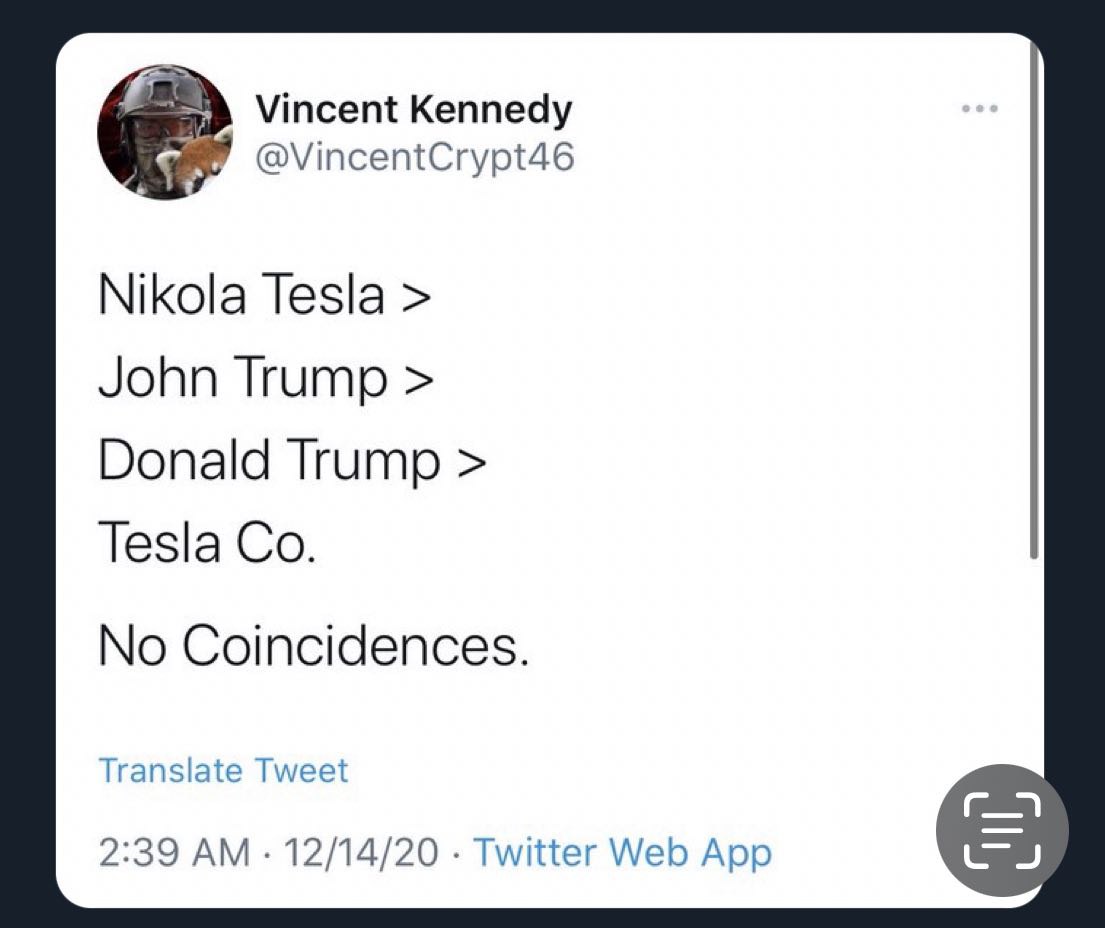Click the @VincentCrypt46 handle
This screenshot has height=928, width=1105.
click(415, 157)
